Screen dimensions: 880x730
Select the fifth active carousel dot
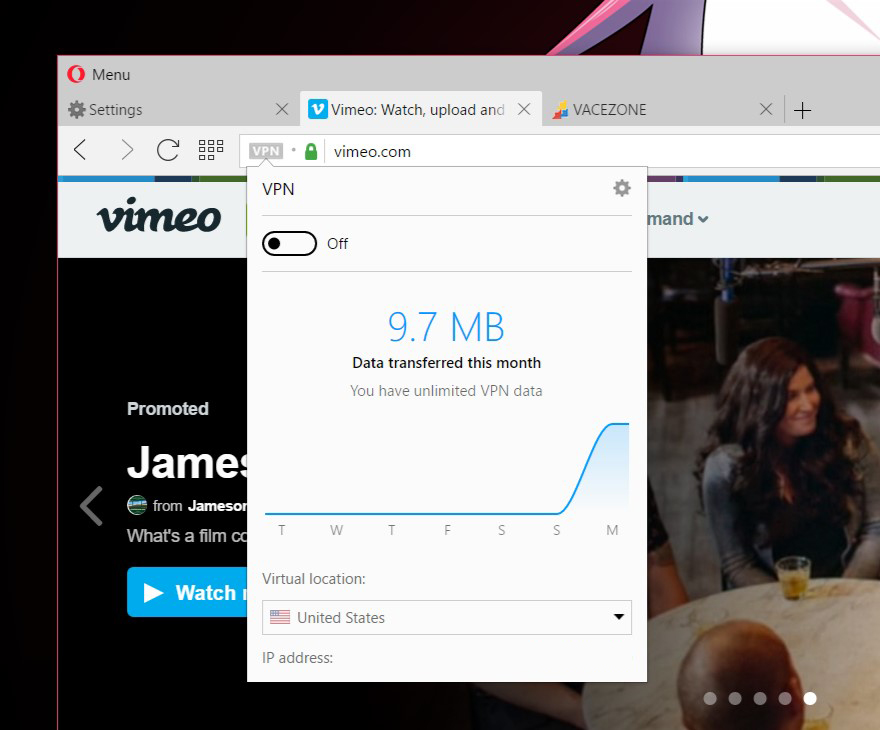pyautogui.click(x=810, y=698)
